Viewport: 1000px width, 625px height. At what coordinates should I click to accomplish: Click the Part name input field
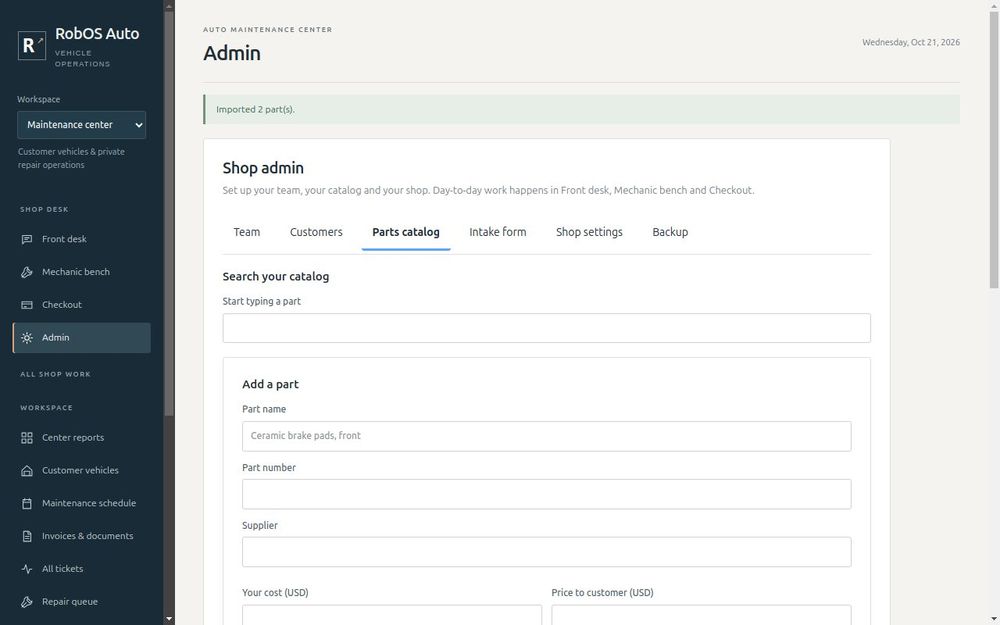(547, 436)
